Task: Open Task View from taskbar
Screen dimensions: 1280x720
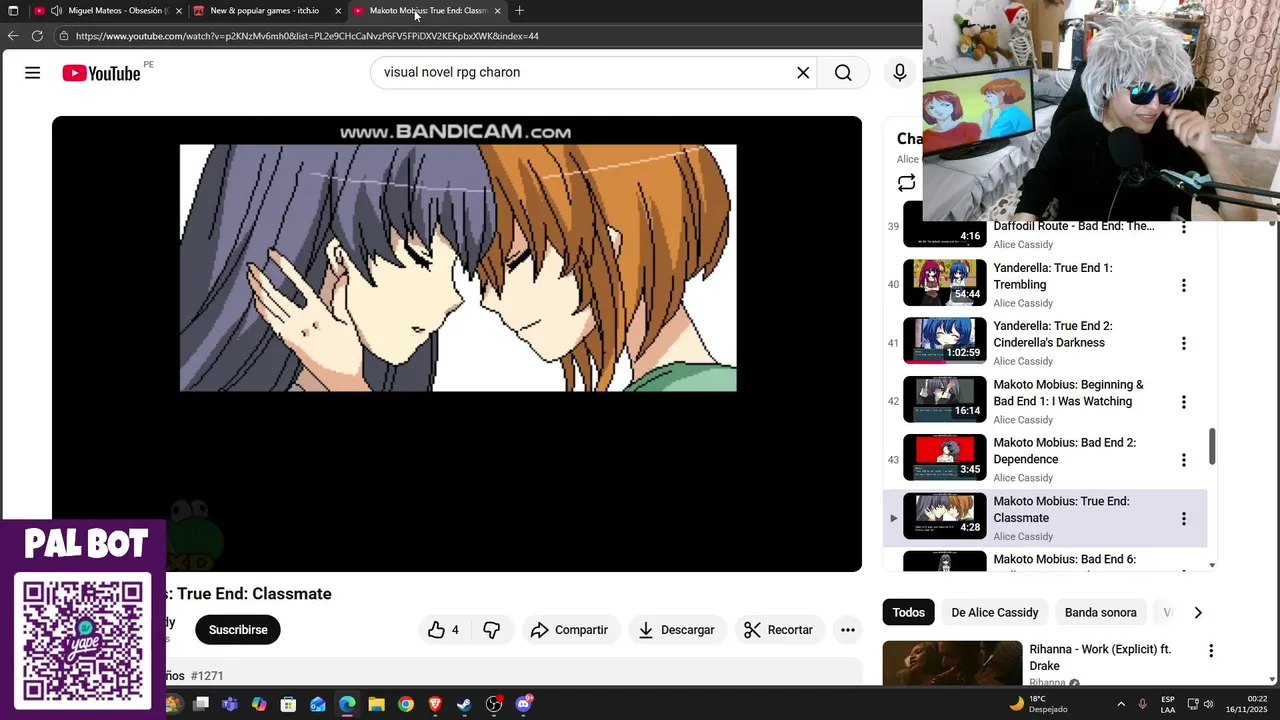Action: tap(201, 704)
